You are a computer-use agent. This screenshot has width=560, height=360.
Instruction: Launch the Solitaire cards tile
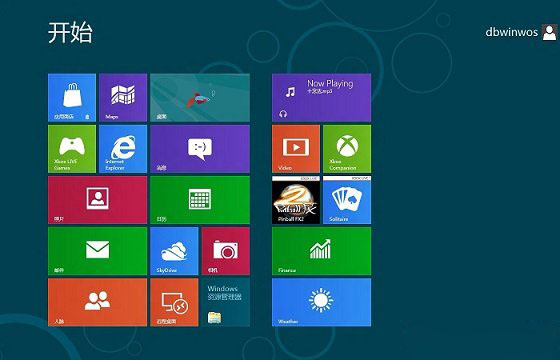347,200
